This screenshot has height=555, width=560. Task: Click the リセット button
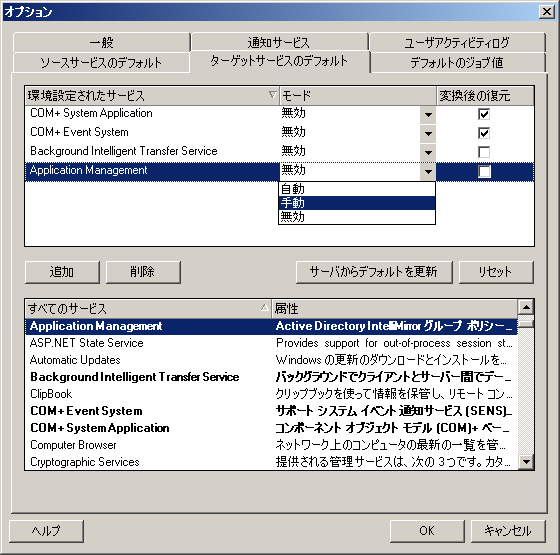click(x=496, y=272)
